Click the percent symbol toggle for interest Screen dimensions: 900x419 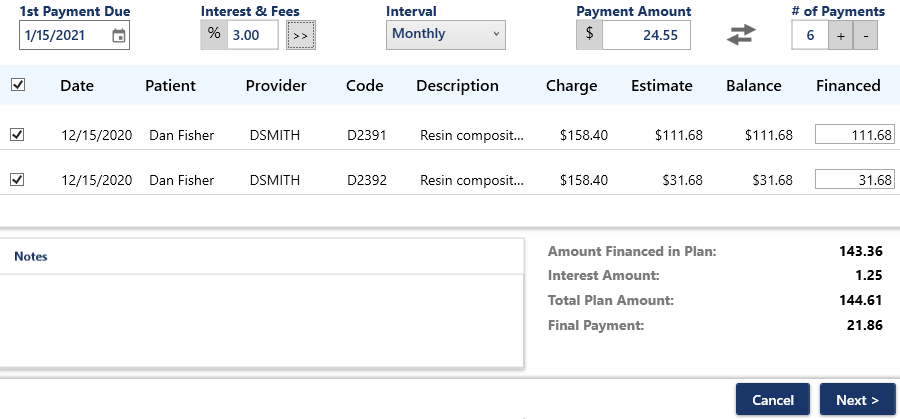point(213,34)
